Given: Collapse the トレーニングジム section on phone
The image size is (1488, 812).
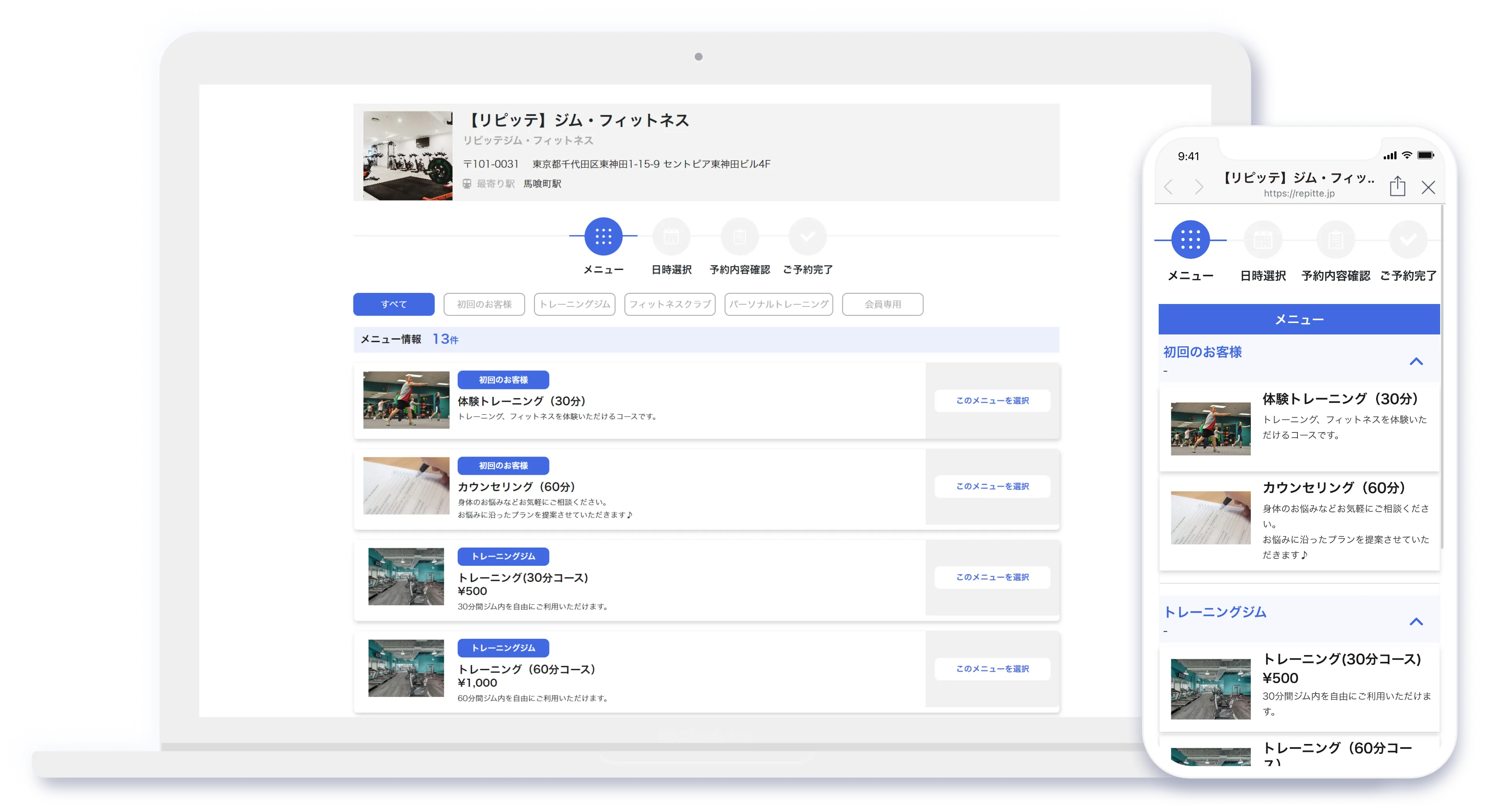Looking at the screenshot, I should click(x=1416, y=621).
